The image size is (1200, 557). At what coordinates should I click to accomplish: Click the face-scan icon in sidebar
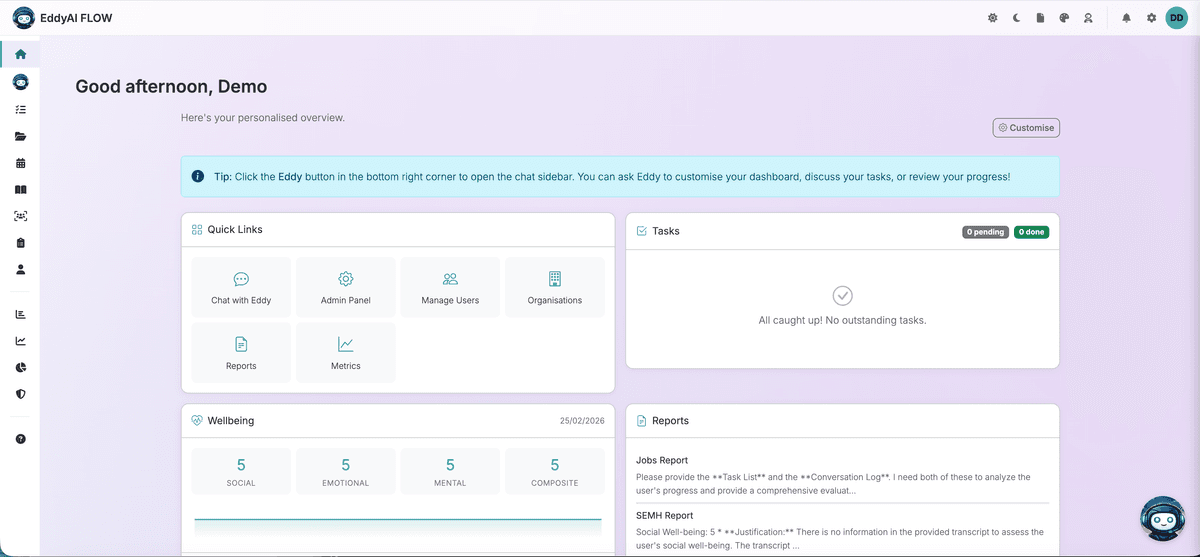click(x=20, y=216)
